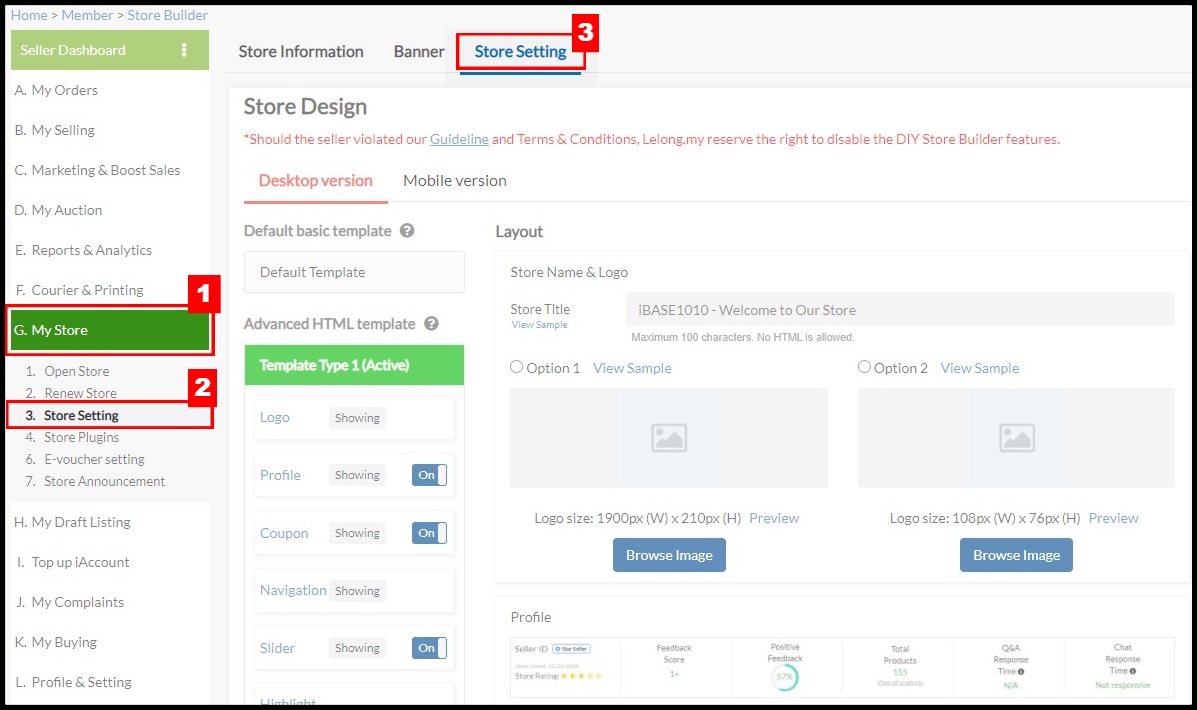Switch to the Store Information tab
The height and width of the screenshot is (710, 1197).
coord(301,51)
